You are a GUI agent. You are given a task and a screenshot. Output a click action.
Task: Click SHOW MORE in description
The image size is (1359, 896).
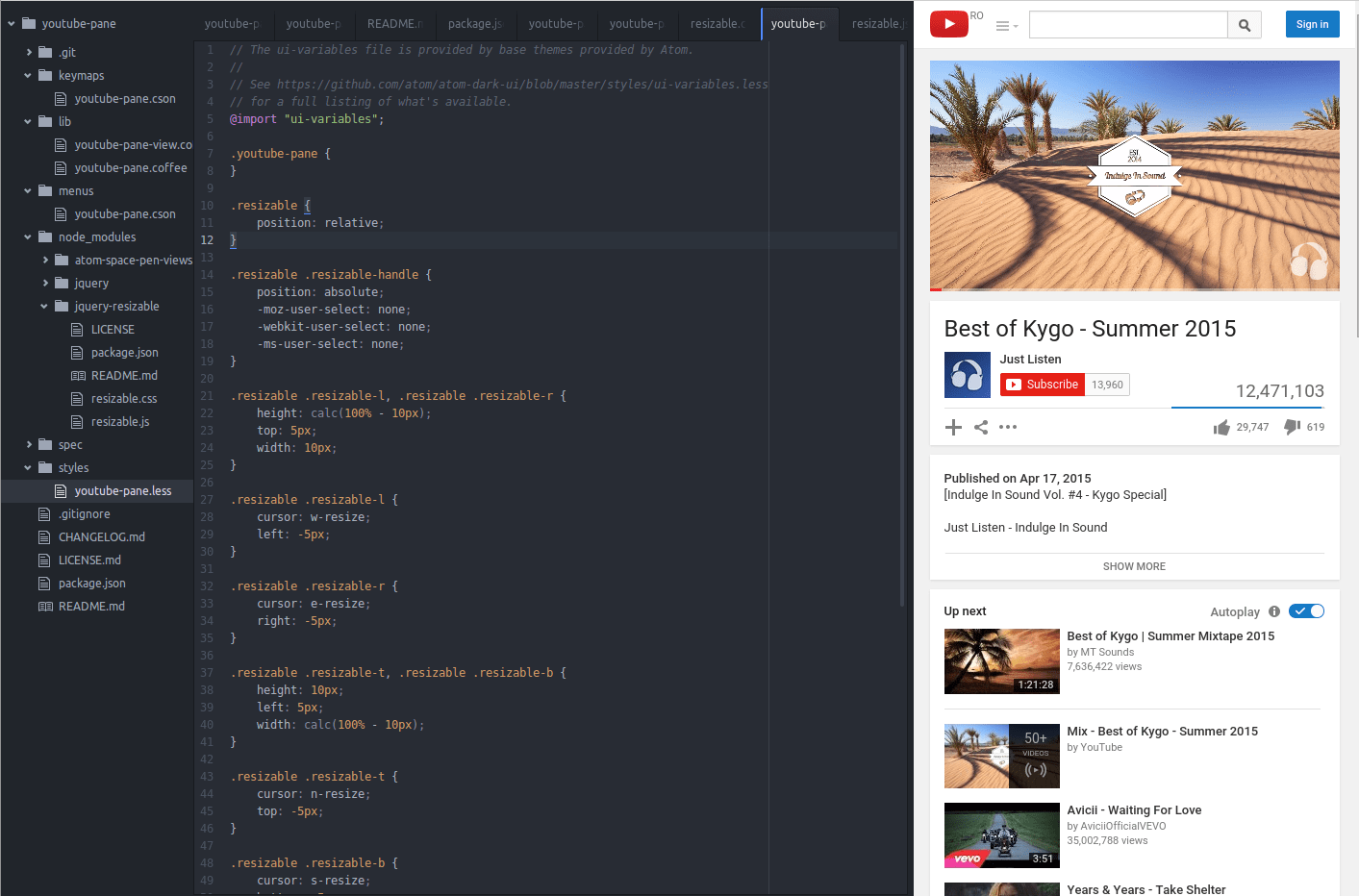click(x=1134, y=566)
